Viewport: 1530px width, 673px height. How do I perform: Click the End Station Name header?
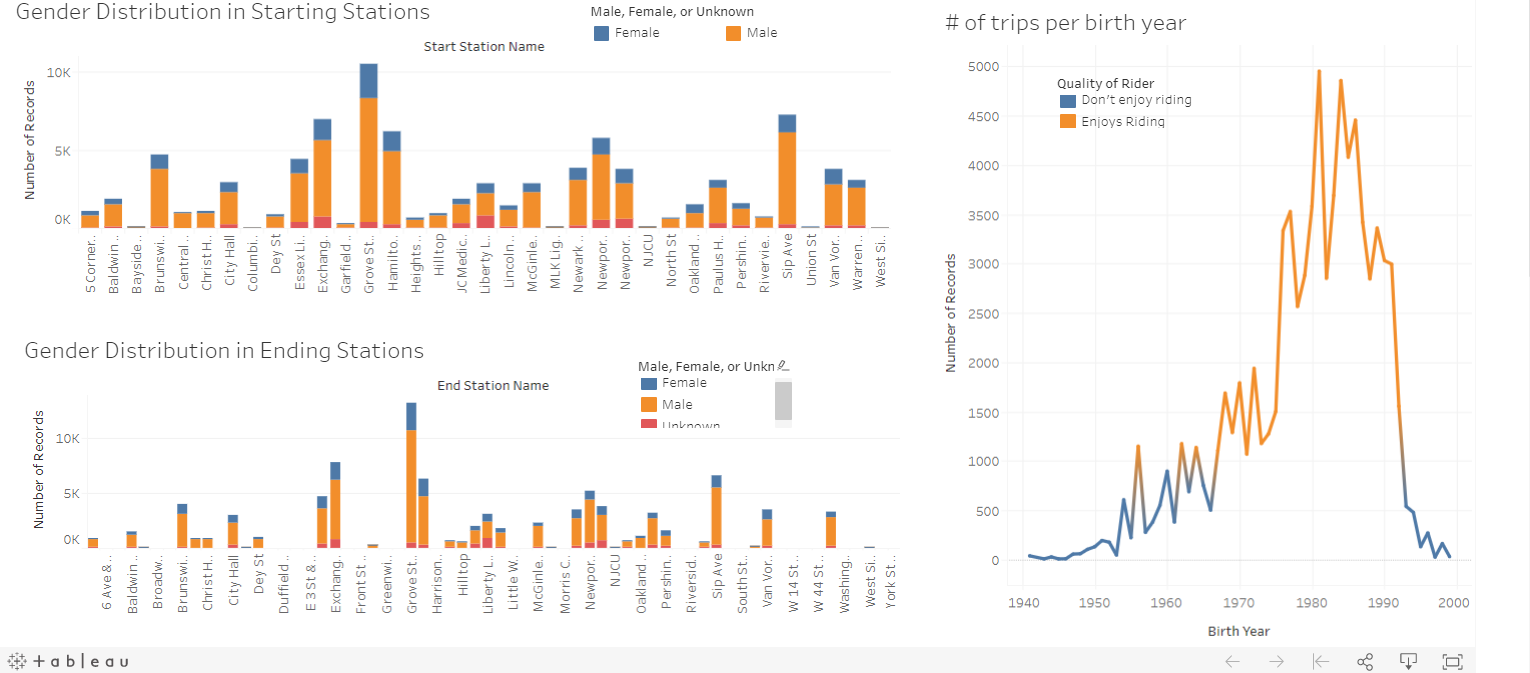(x=493, y=385)
